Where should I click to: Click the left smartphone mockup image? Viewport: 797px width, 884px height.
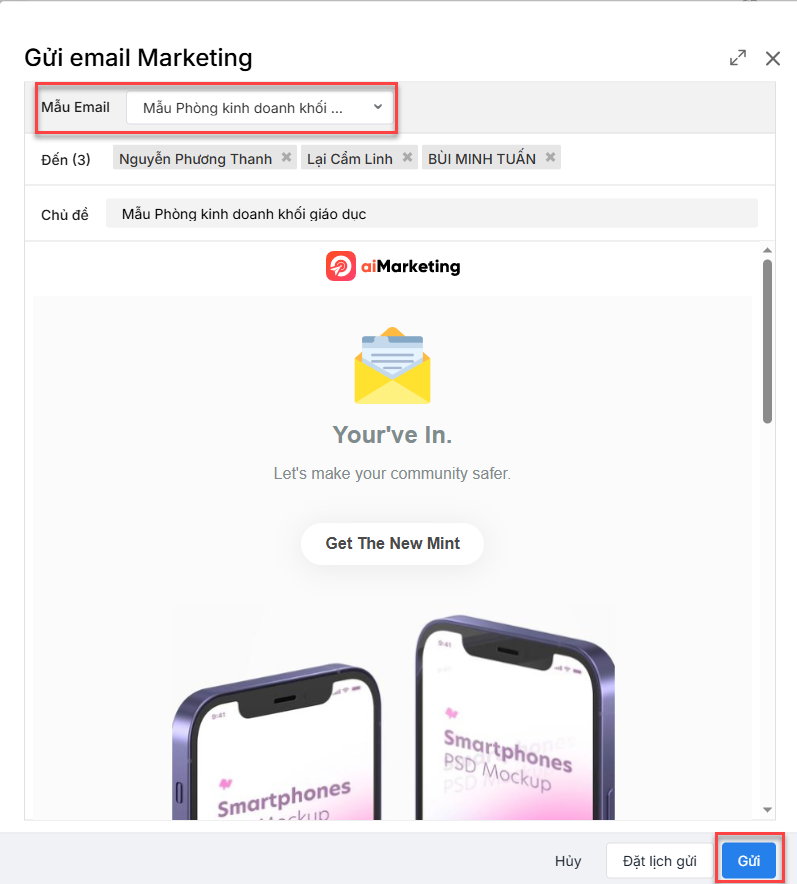[277, 742]
